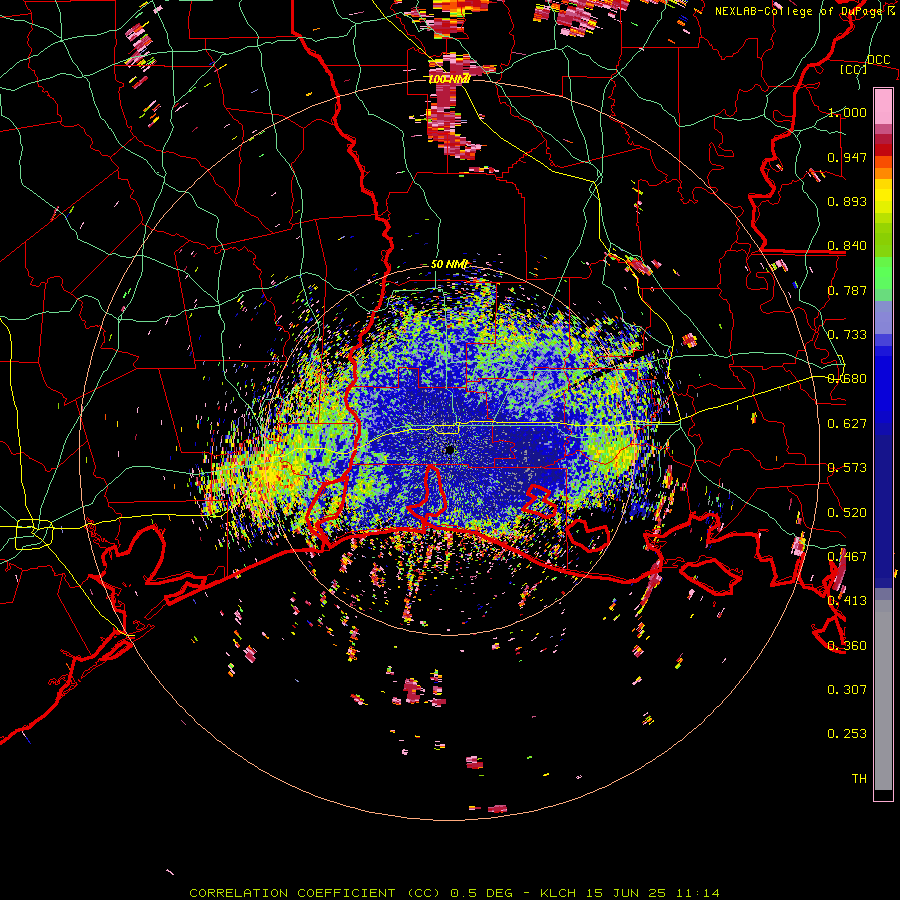This screenshot has height=900, width=900.
Task: Pick the yellow segment of the color bar
Action: (x=883, y=196)
